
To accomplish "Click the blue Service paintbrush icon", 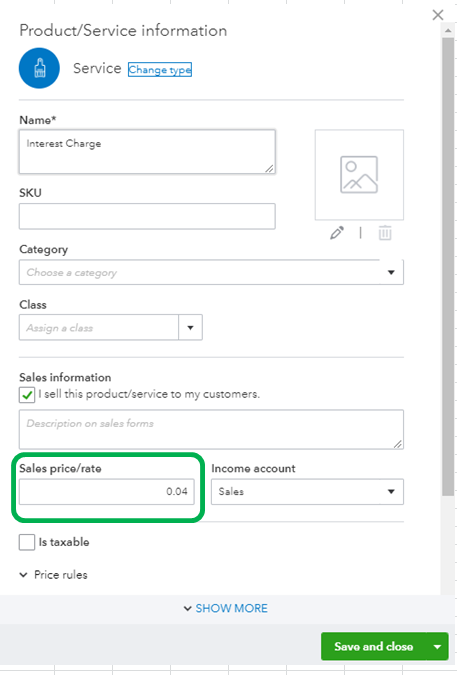I will (39, 68).
